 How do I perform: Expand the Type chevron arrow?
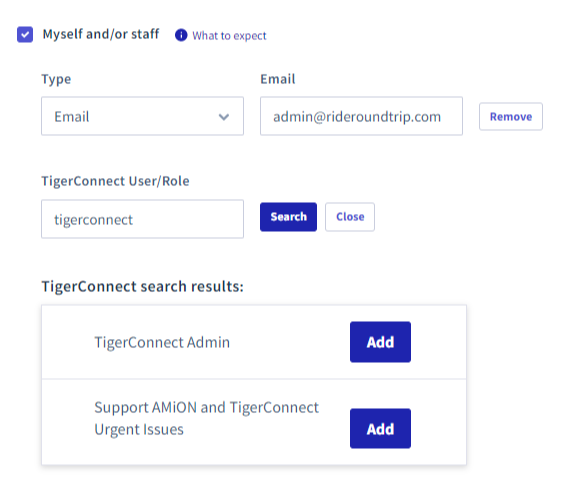pos(224,117)
